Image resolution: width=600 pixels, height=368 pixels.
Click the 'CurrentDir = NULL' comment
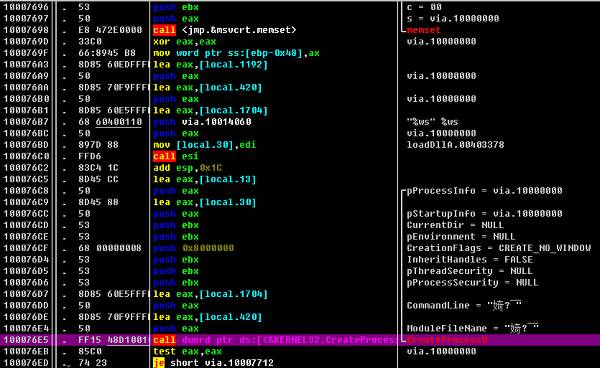[x=455, y=225]
